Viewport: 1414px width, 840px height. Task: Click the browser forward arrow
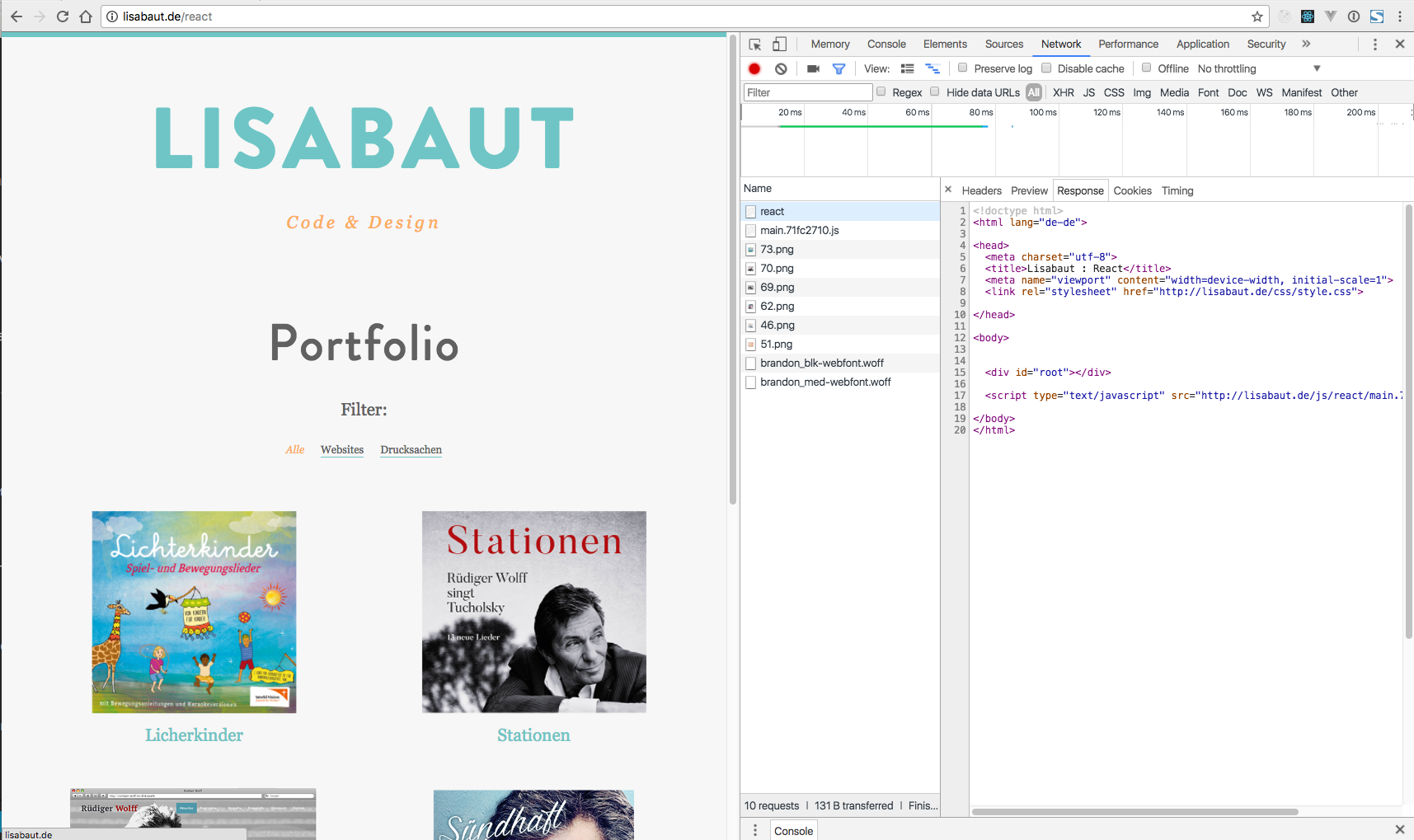(x=40, y=16)
